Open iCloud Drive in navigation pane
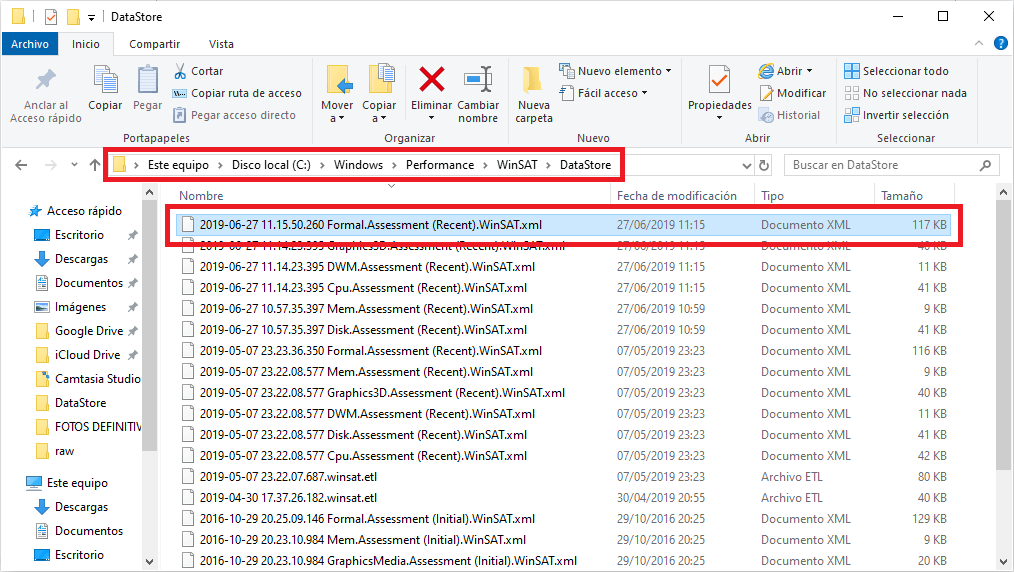Screen dimensions: 1014x572 pos(87,354)
